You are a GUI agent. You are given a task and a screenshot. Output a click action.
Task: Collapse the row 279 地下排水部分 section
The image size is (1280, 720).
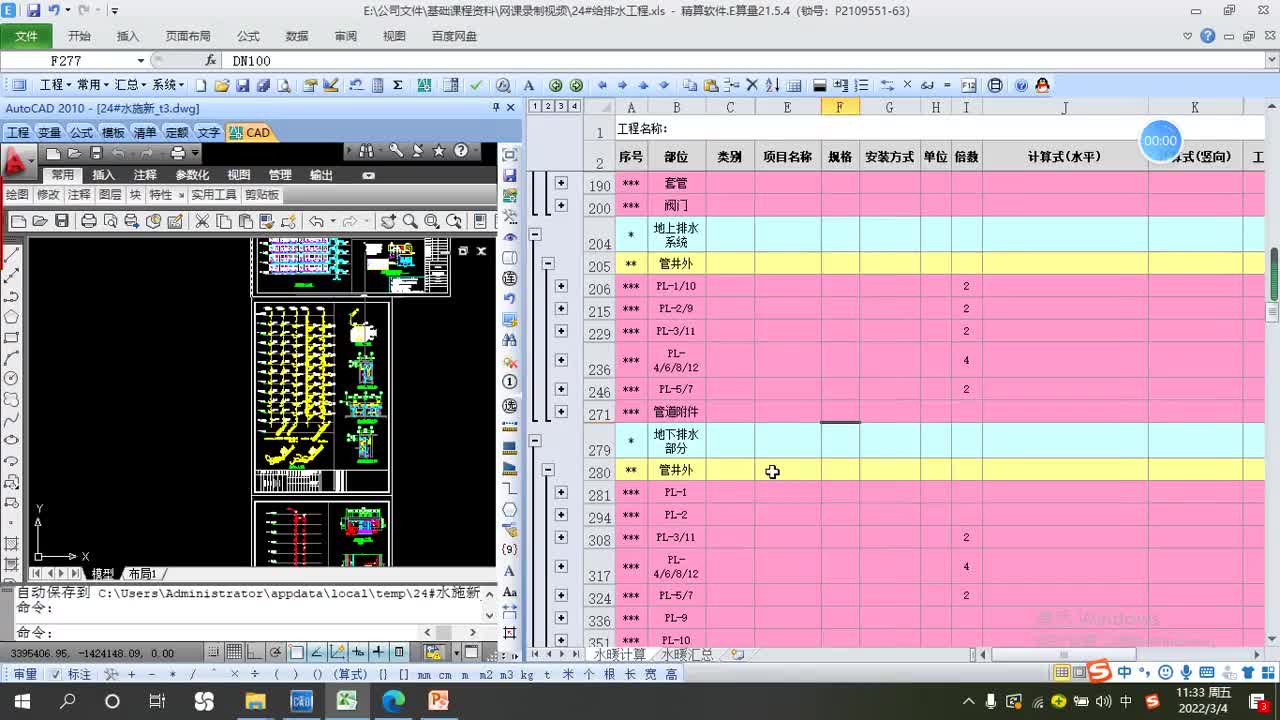(x=535, y=441)
